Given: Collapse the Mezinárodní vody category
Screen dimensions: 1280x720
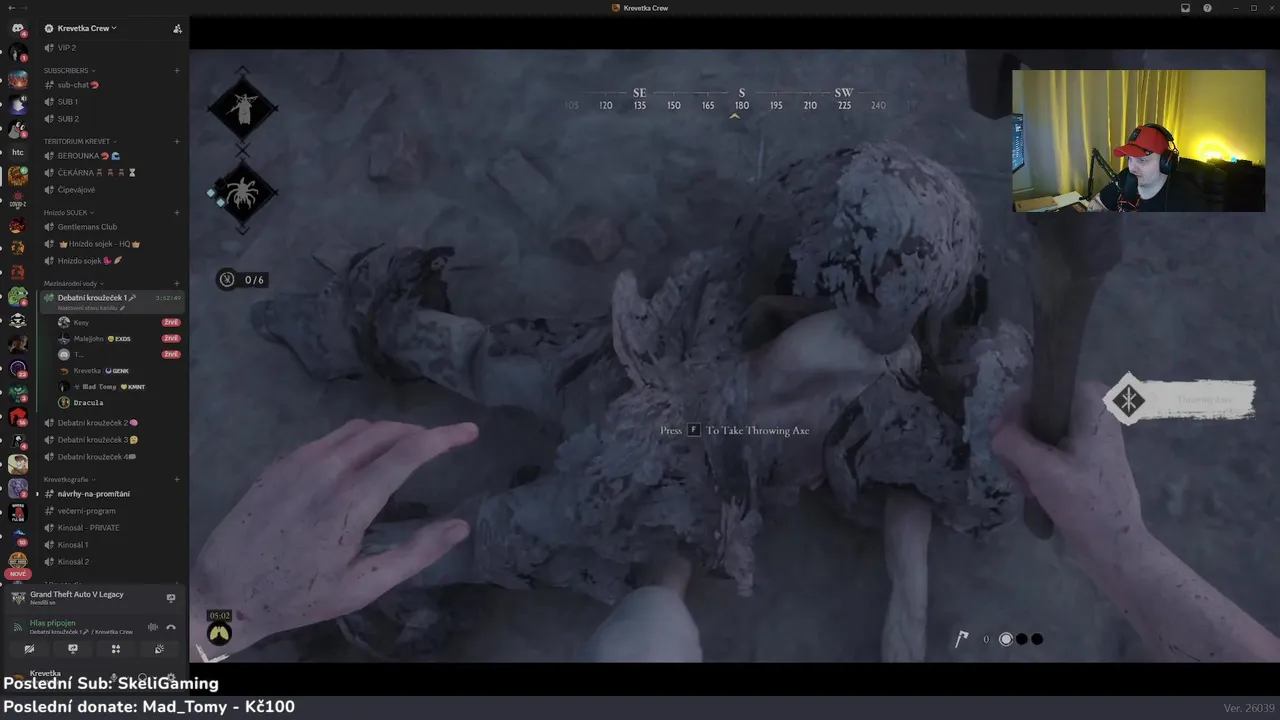Looking at the screenshot, I should [x=74, y=283].
